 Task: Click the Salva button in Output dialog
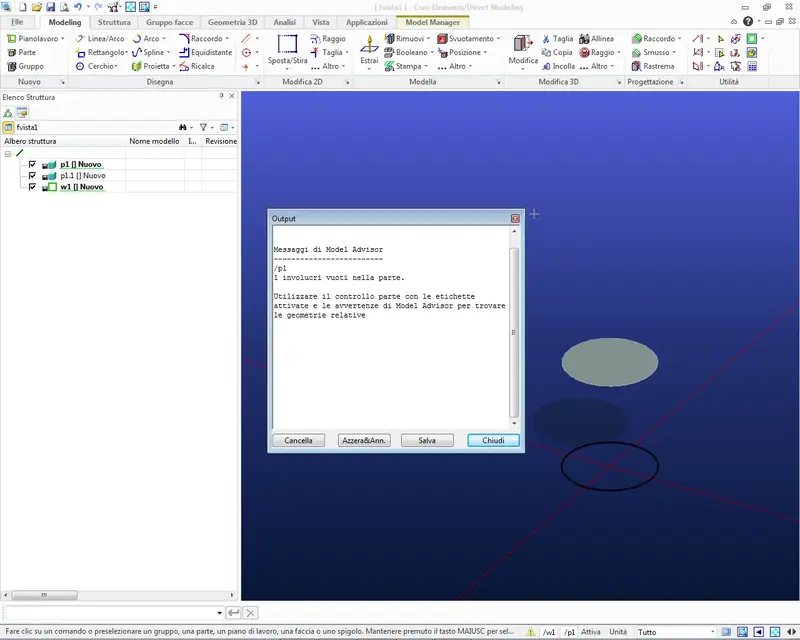coord(427,440)
